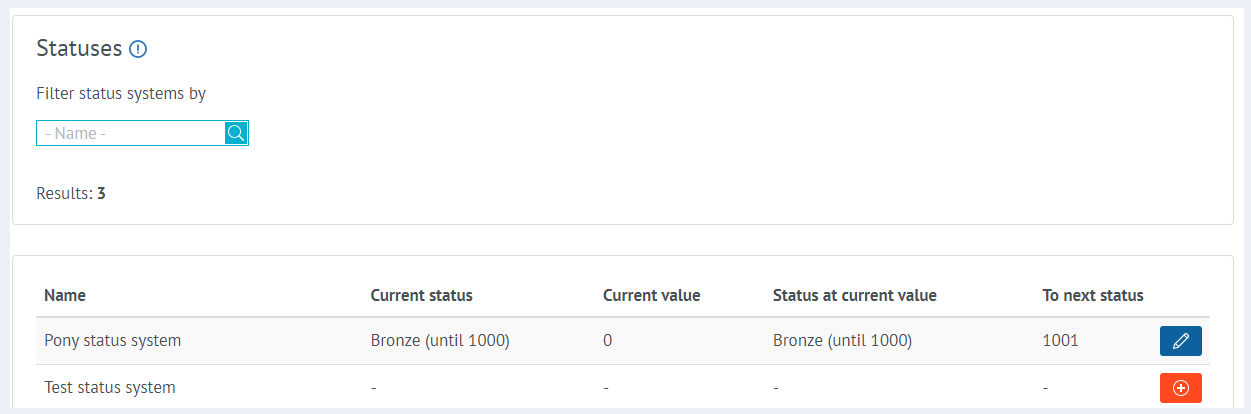
Task: Click the Name column header
Action: click(x=65, y=295)
